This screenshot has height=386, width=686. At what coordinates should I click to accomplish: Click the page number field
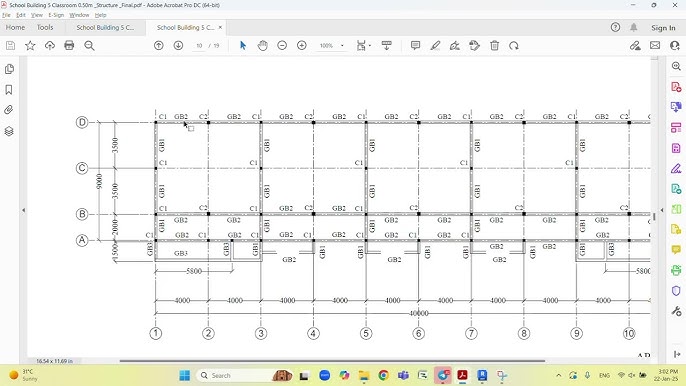pos(199,46)
